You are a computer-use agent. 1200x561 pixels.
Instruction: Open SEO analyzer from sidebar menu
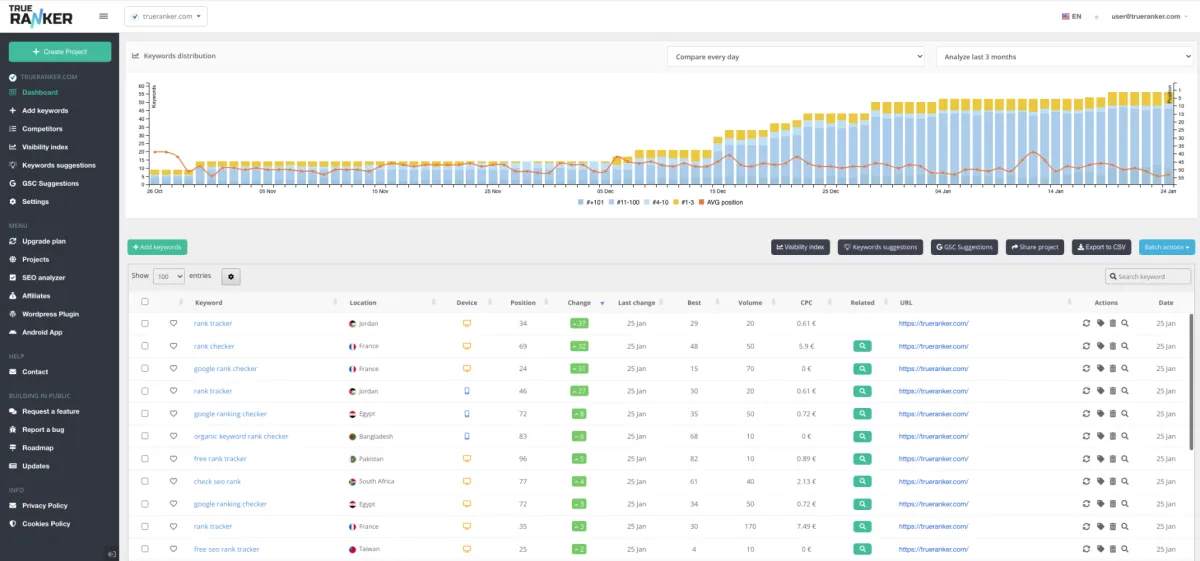pyautogui.click(x=43, y=277)
